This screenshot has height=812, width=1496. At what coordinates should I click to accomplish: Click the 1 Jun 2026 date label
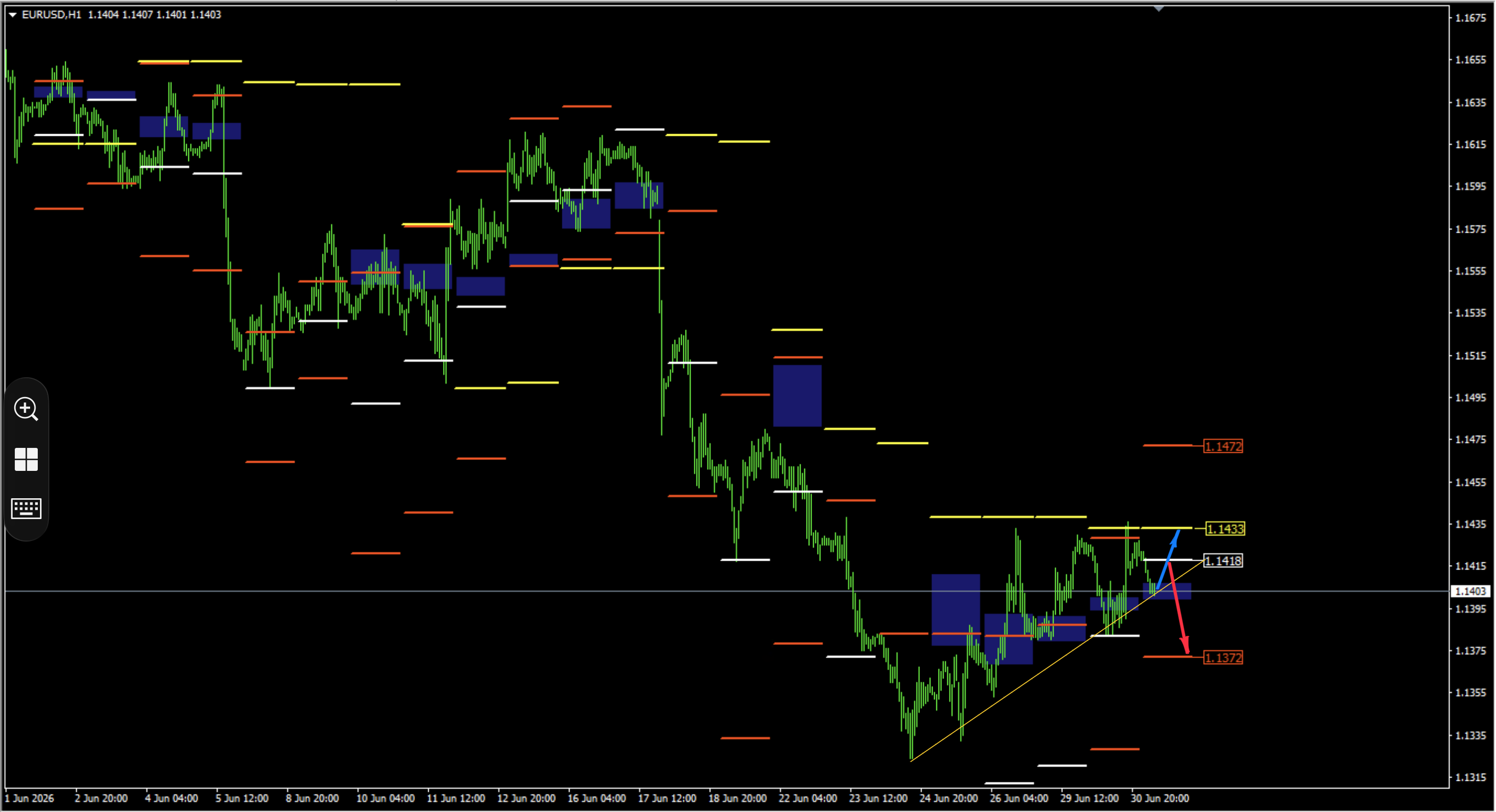(x=29, y=799)
